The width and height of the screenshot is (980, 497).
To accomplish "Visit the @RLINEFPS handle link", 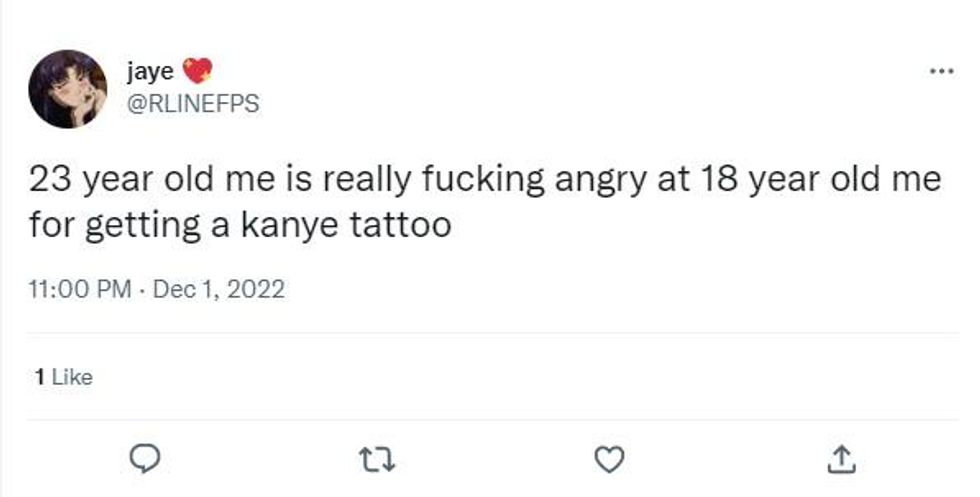I will tap(193, 102).
